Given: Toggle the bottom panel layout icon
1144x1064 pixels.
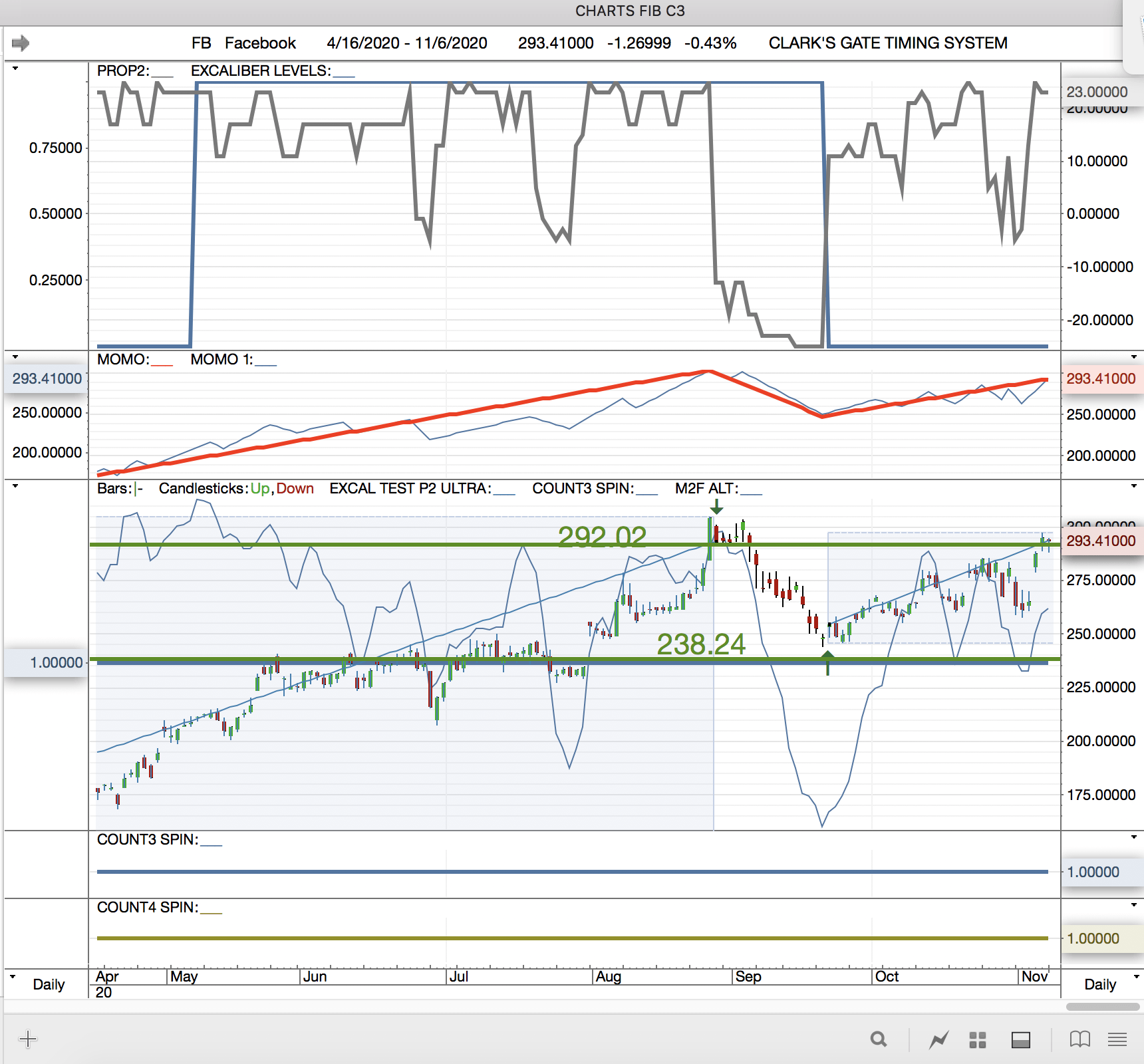Looking at the screenshot, I should [1021, 1039].
